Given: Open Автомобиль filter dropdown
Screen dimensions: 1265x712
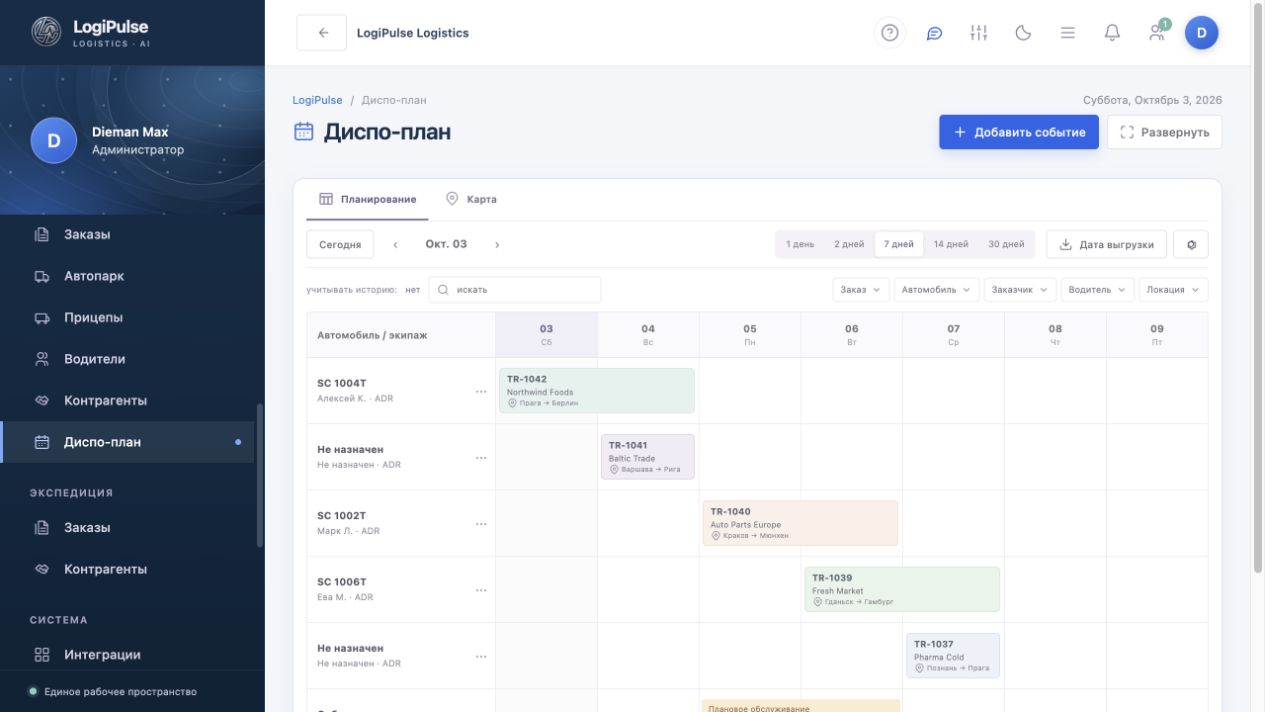Looking at the screenshot, I should (936, 290).
